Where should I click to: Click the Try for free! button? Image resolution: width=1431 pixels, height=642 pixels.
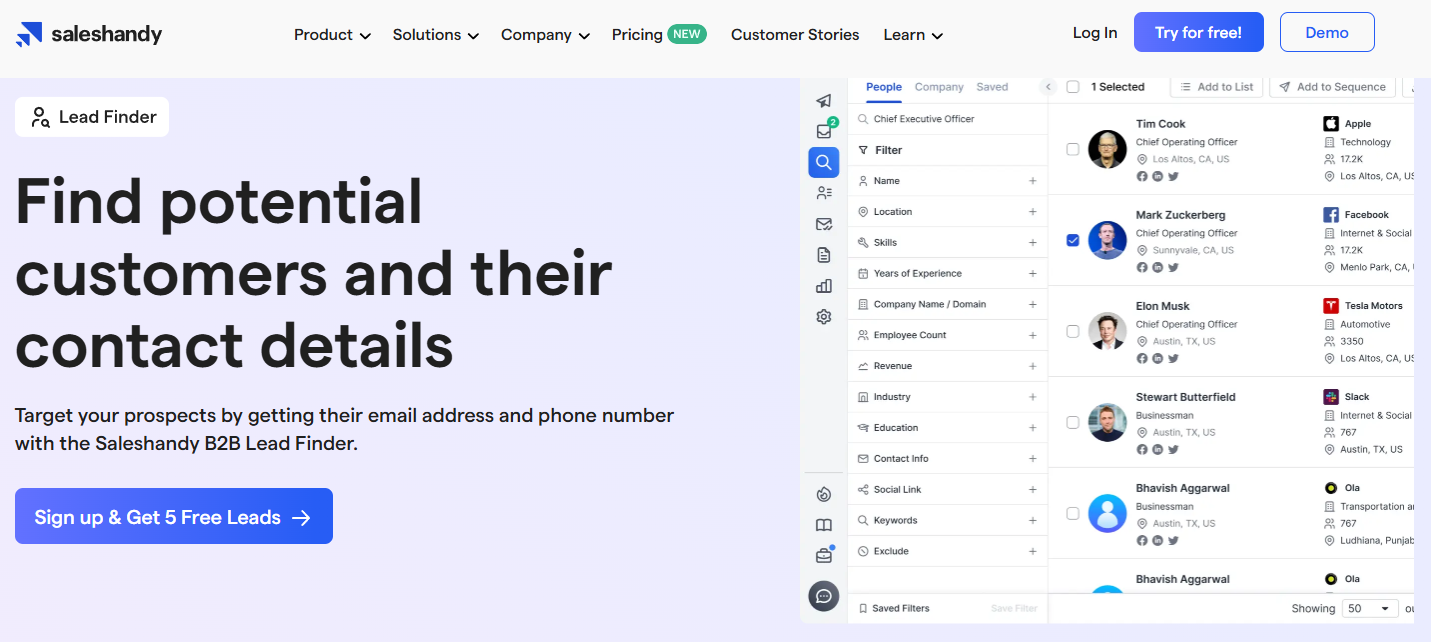[x=1199, y=32]
